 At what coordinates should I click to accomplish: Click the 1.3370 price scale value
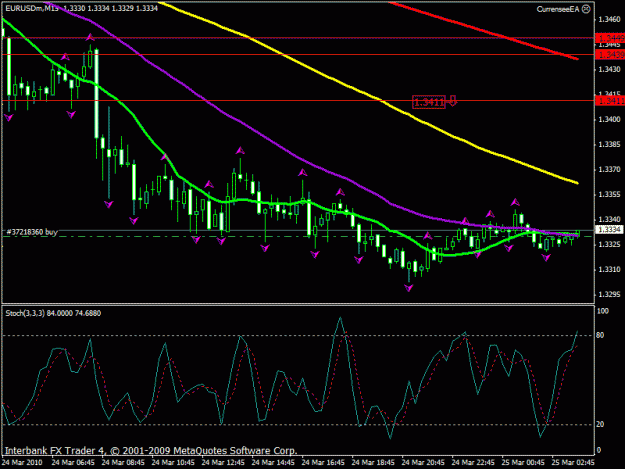tap(609, 169)
